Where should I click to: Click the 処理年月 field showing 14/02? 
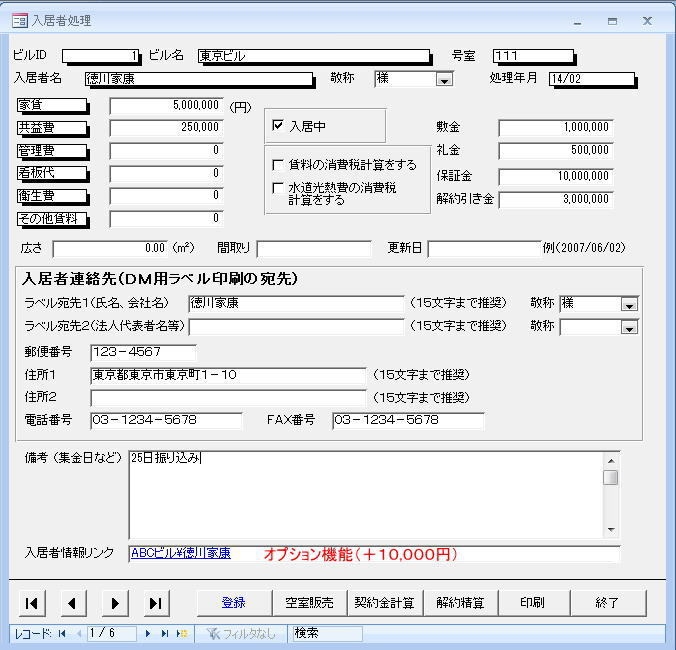(x=592, y=79)
